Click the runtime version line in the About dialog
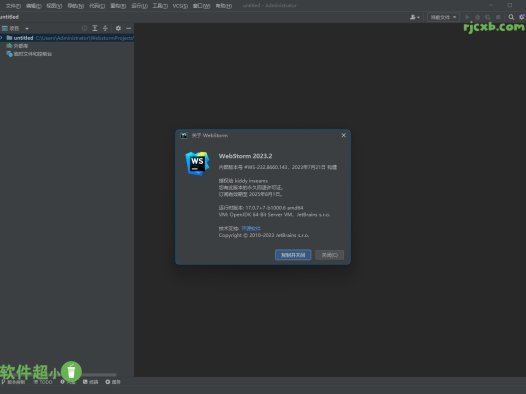 (x=261, y=208)
